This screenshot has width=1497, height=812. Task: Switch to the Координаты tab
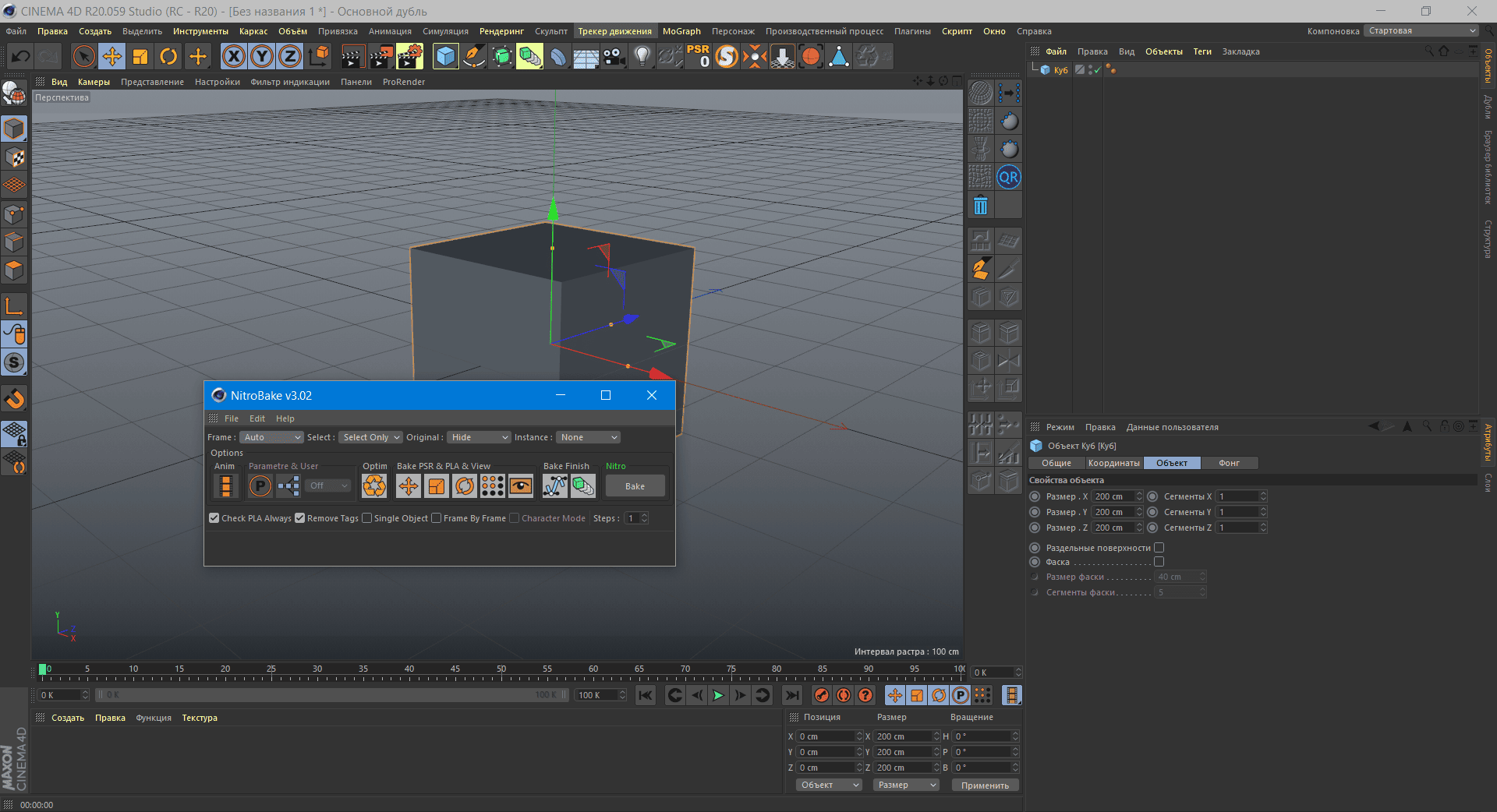pyautogui.click(x=1113, y=463)
